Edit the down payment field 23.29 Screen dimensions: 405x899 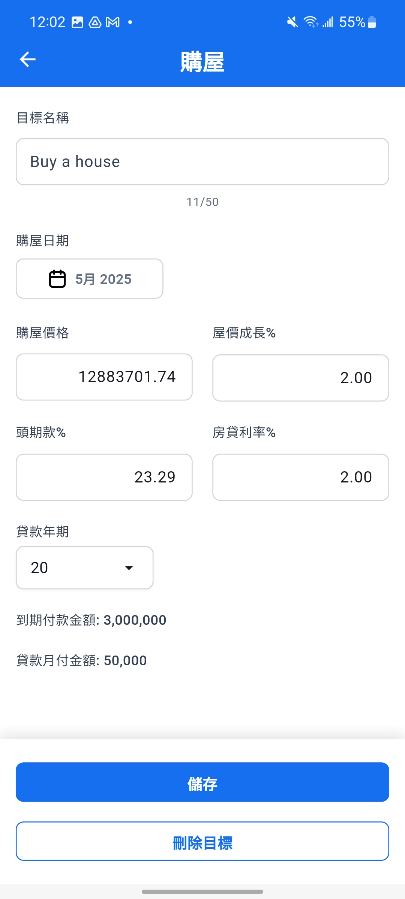tap(104, 477)
